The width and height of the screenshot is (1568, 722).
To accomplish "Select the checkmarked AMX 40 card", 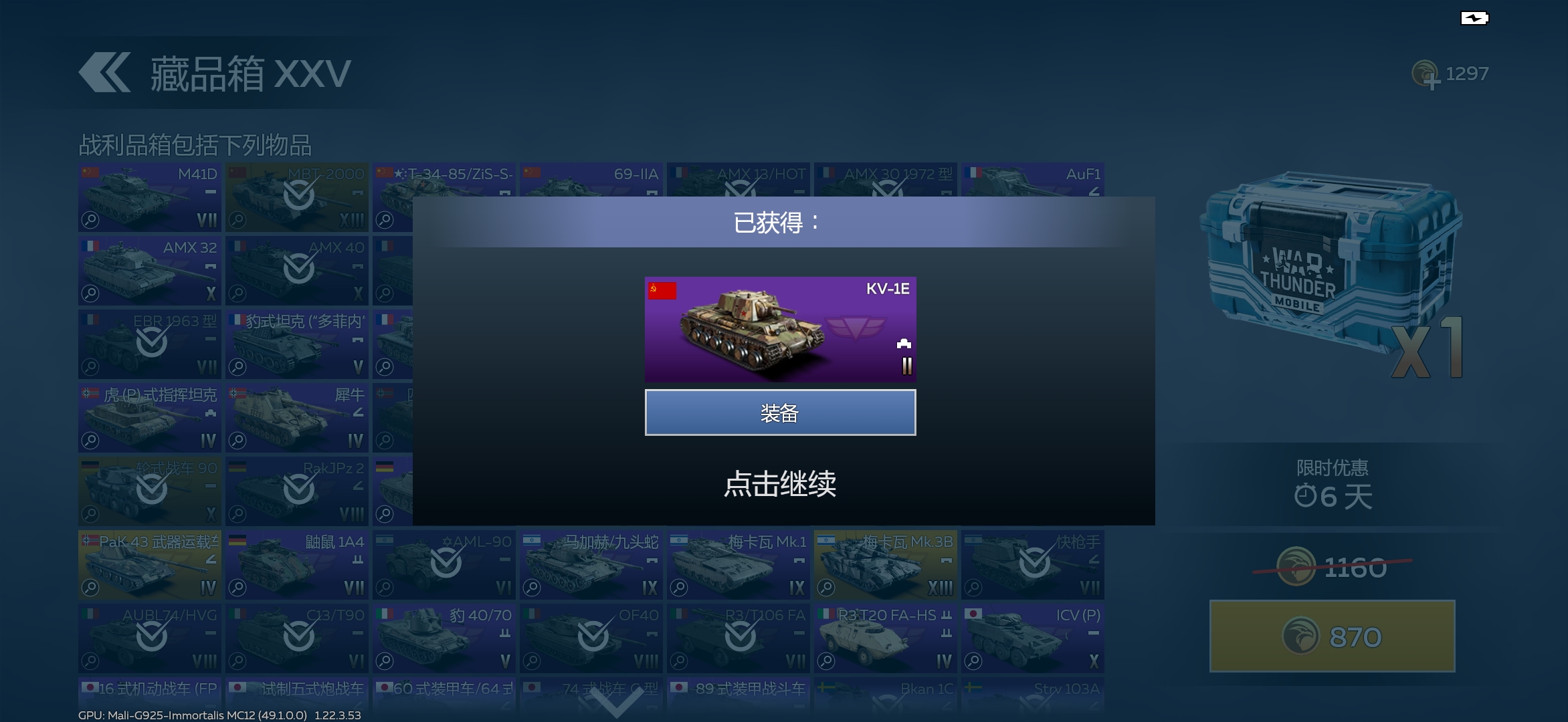I will pos(297,271).
